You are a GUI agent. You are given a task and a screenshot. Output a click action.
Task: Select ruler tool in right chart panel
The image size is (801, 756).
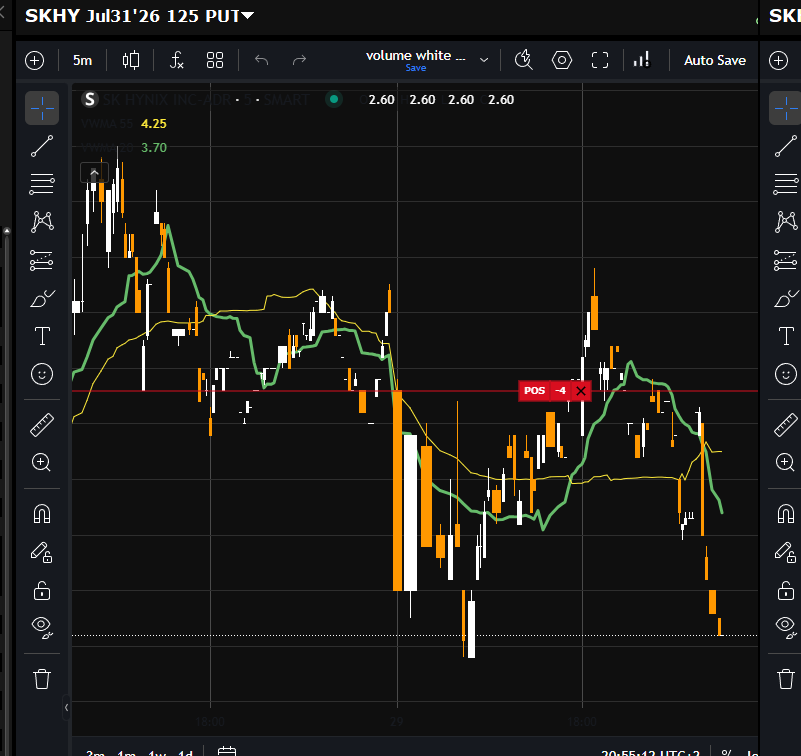[786, 425]
